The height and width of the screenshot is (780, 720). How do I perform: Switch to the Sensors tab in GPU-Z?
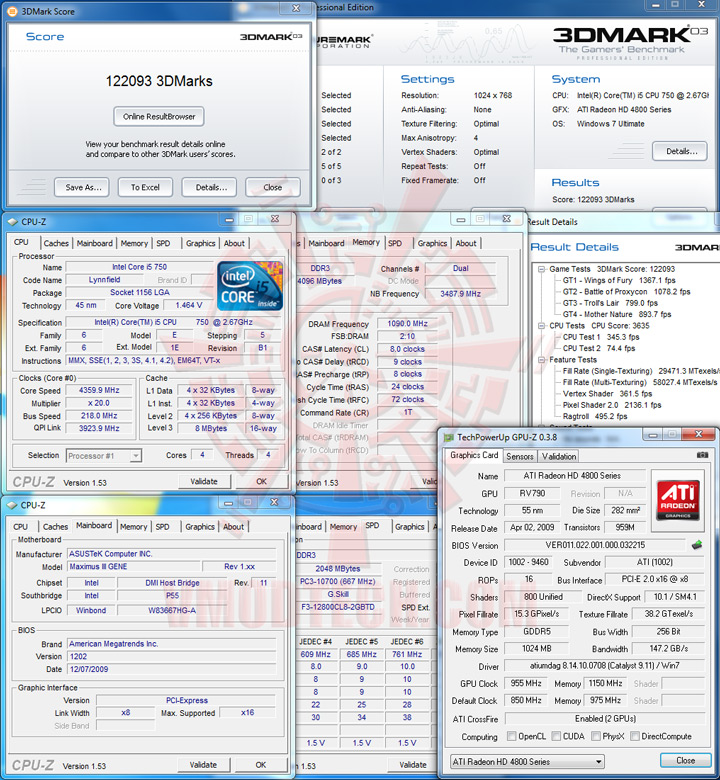click(x=519, y=456)
